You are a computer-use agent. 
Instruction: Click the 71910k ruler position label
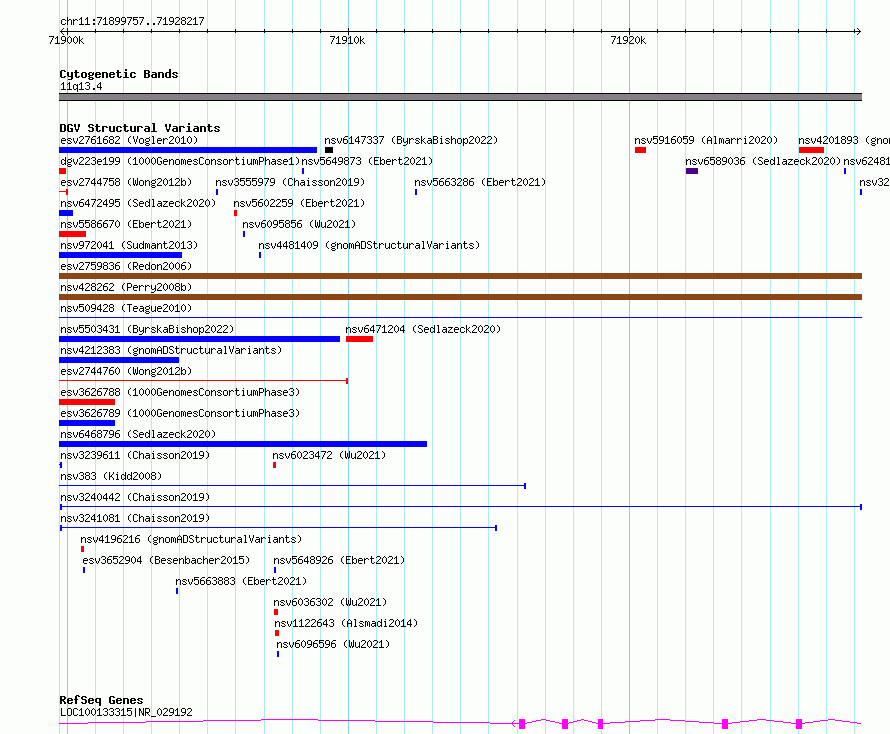[x=347, y=40]
